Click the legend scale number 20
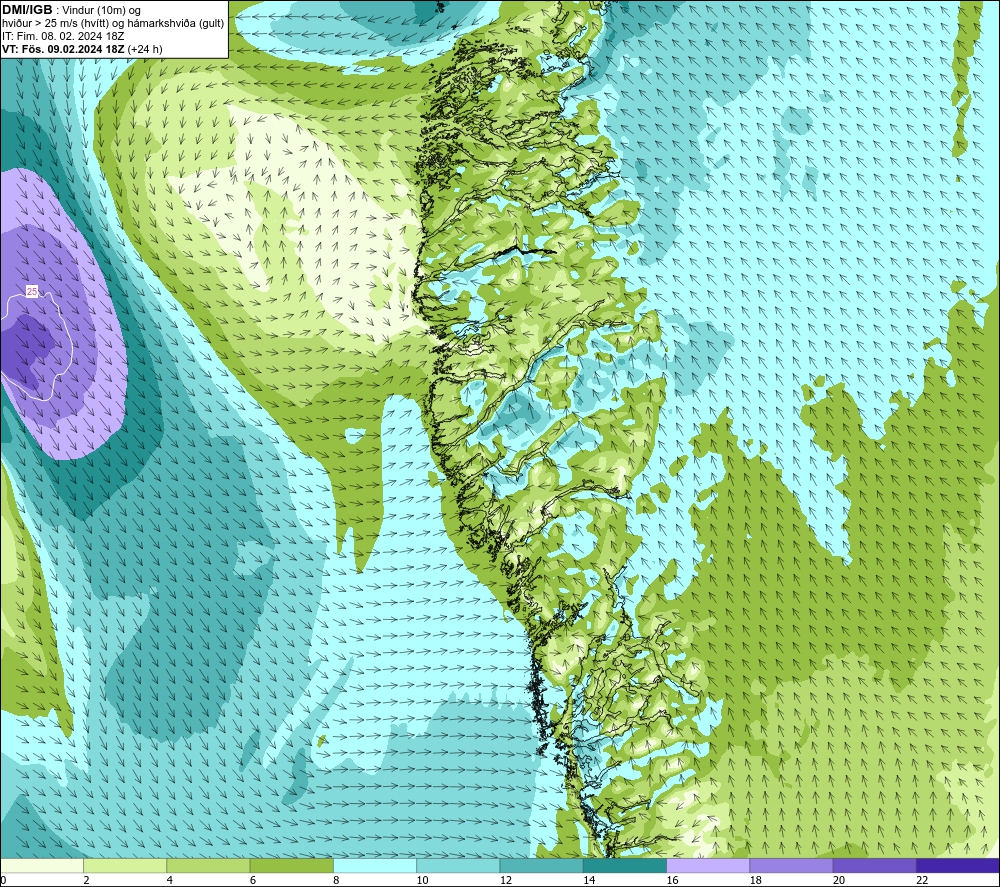This screenshot has height=887, width=1000. pos(839,880)
